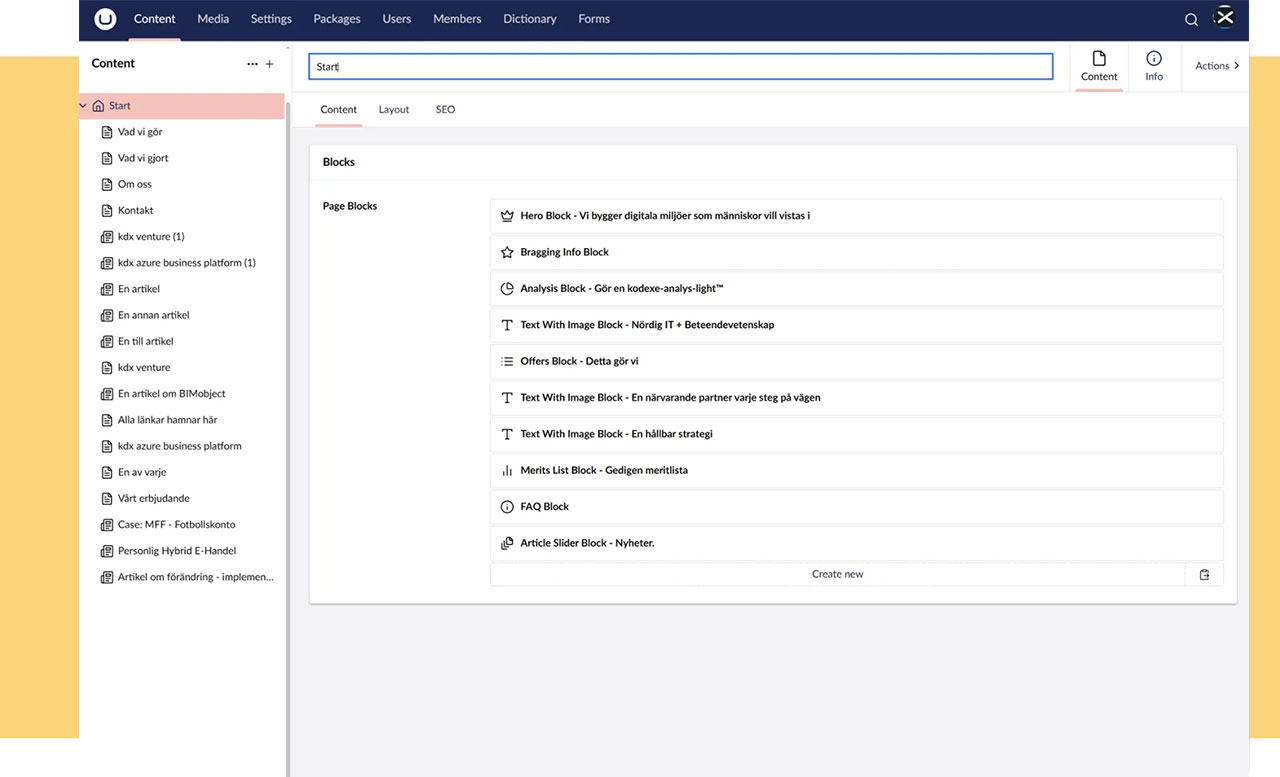
Task: Click the T icon of Nördig IT block
Action: pos(507,325)
